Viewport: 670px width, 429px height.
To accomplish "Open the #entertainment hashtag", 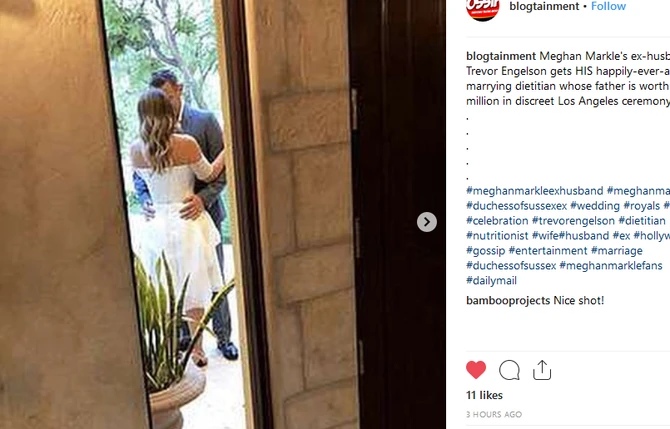I will point(548,250).
